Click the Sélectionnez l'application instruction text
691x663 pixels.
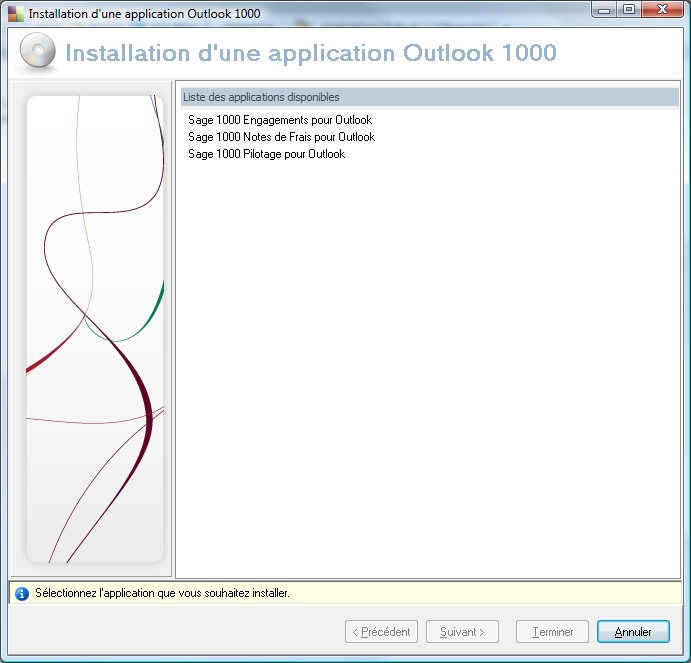162,593
